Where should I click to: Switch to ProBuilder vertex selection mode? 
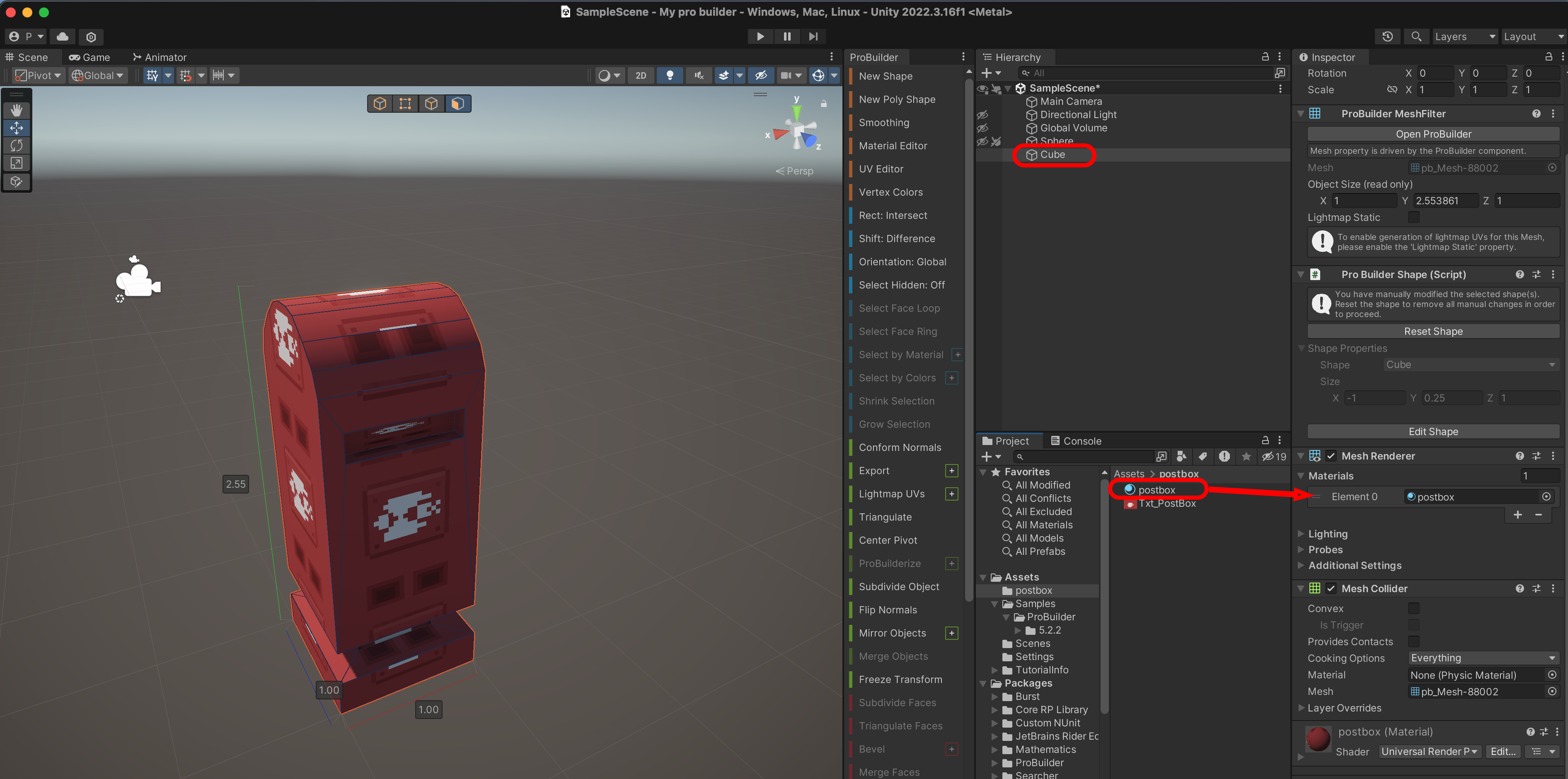(x=405, y=104)
